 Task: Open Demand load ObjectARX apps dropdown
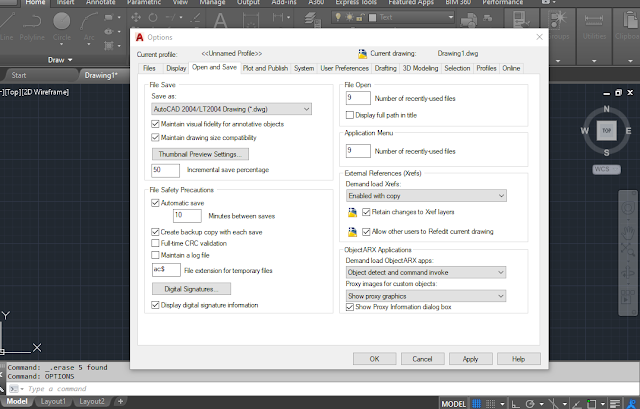click(x=426, y=272)
